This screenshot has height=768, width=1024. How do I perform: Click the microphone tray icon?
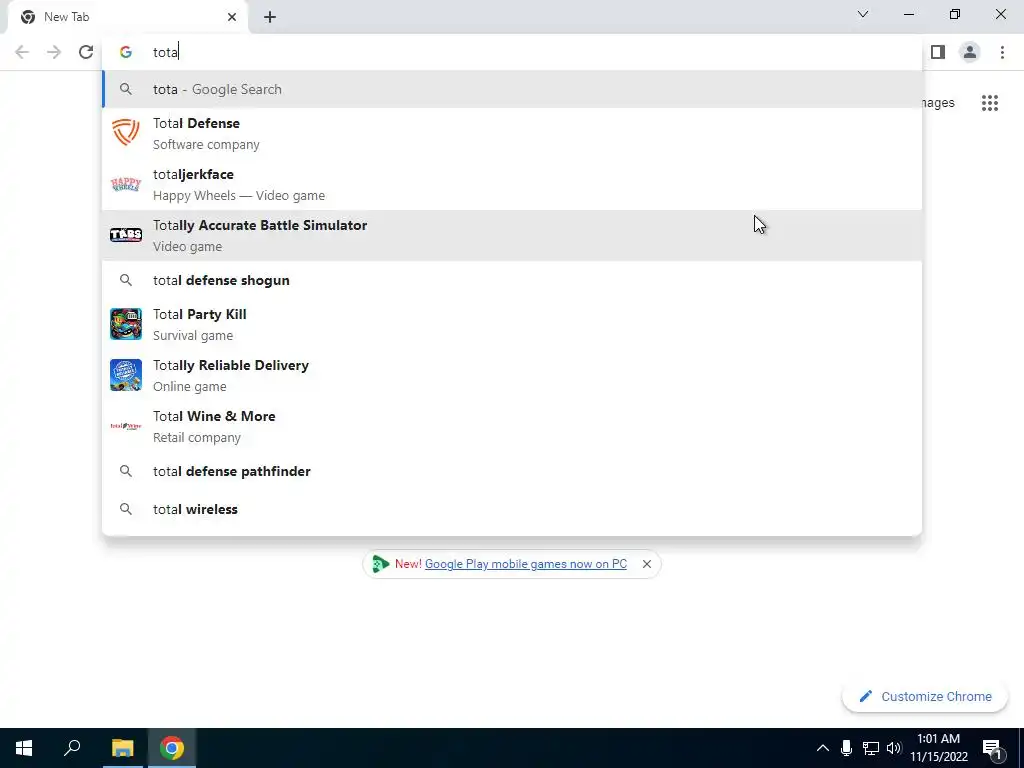click(846, 748)
